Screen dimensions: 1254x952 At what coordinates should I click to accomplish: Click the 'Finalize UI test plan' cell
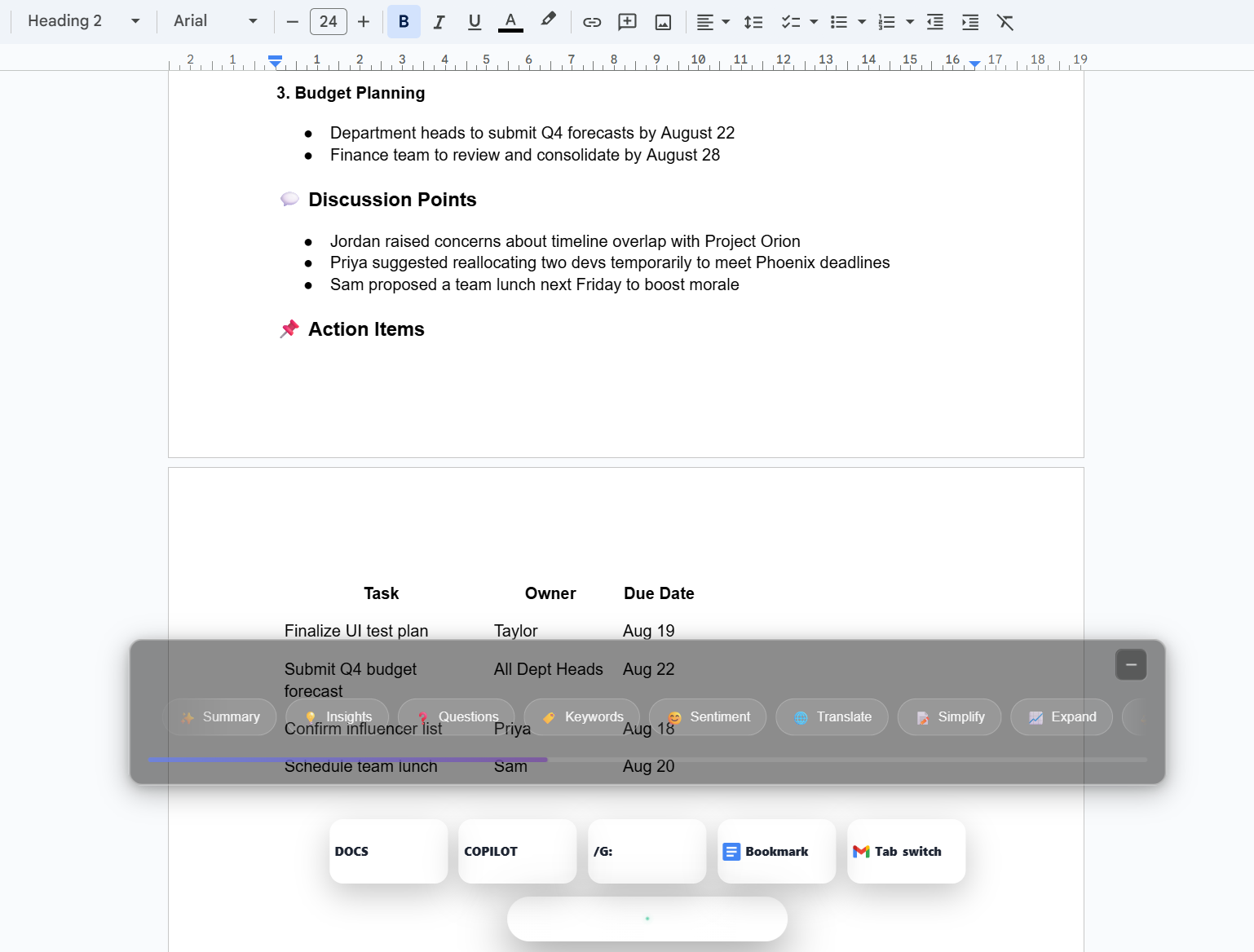(356, 631)
